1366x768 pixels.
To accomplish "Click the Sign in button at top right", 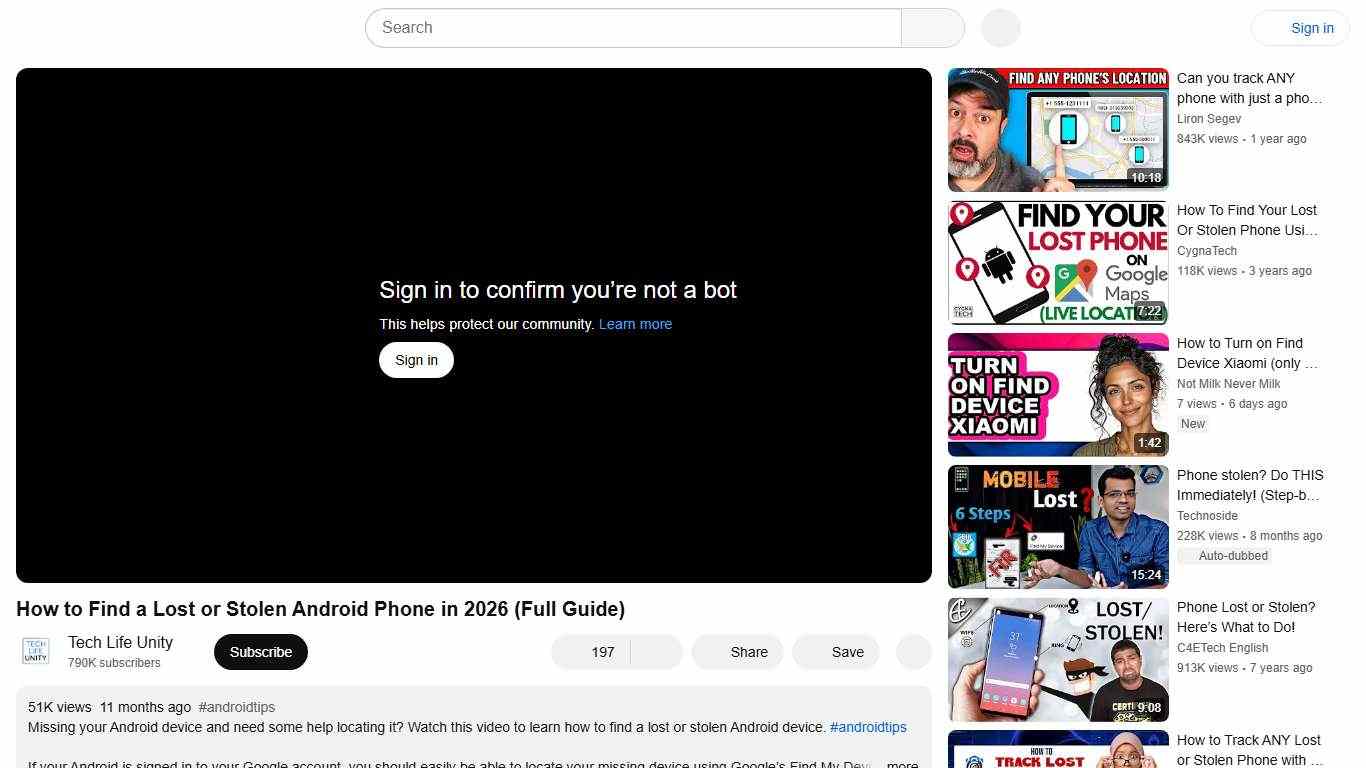I will pos(1311,27).
